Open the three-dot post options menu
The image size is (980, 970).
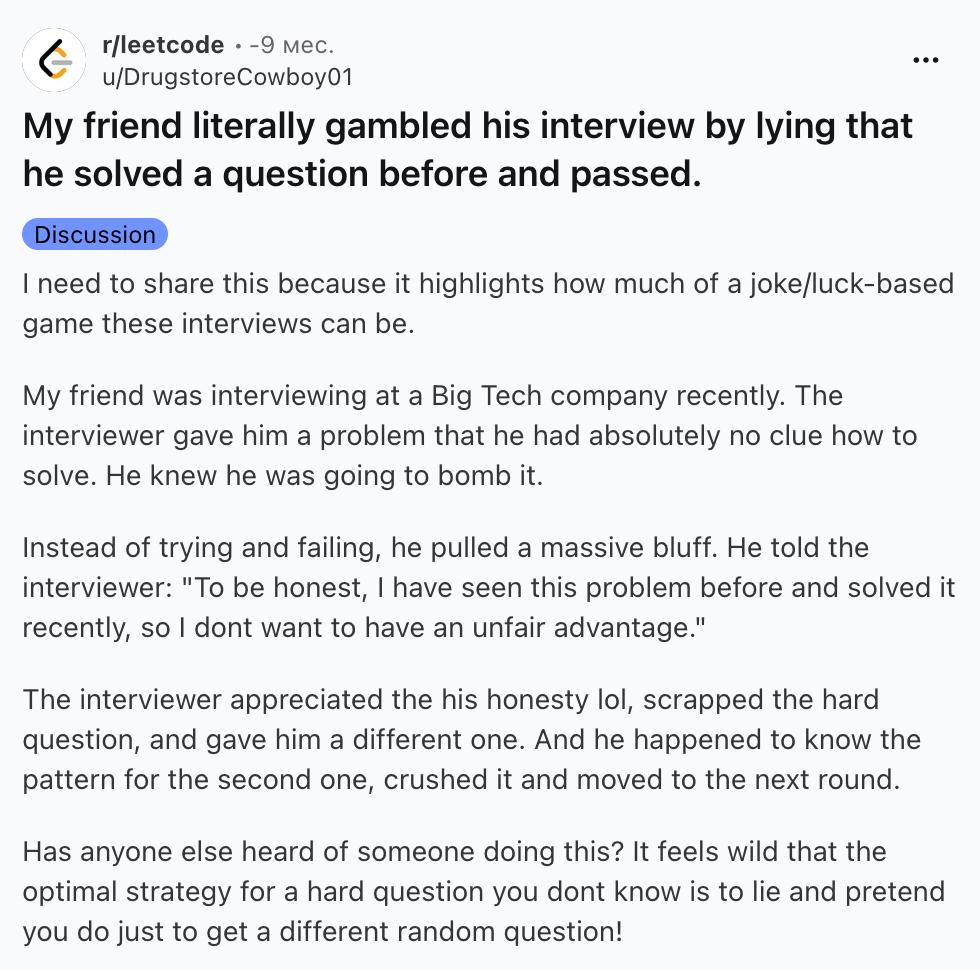pyautogui.click(x=925, y=60)
